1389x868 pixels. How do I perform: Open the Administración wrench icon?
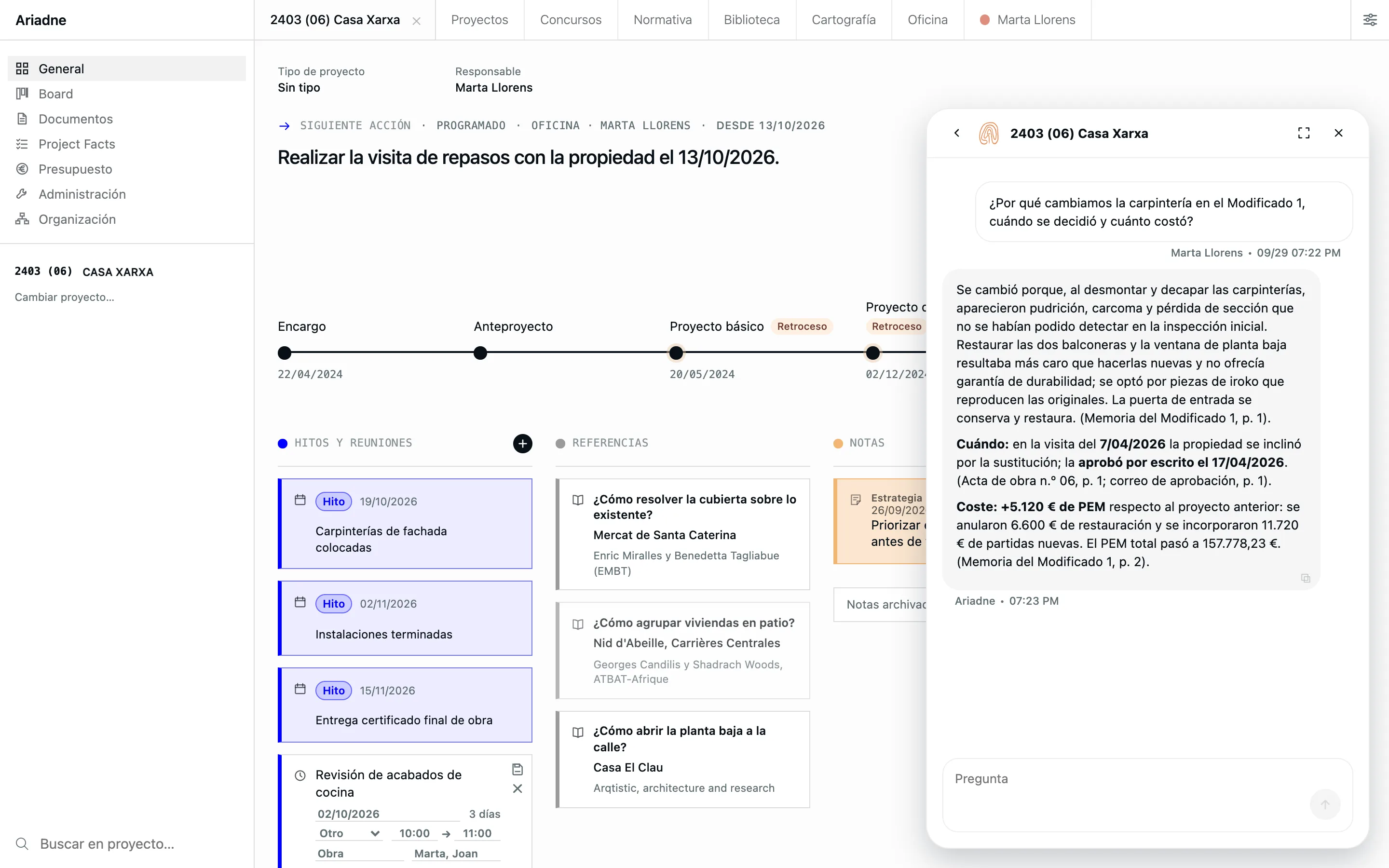click(x=22, y=194)
